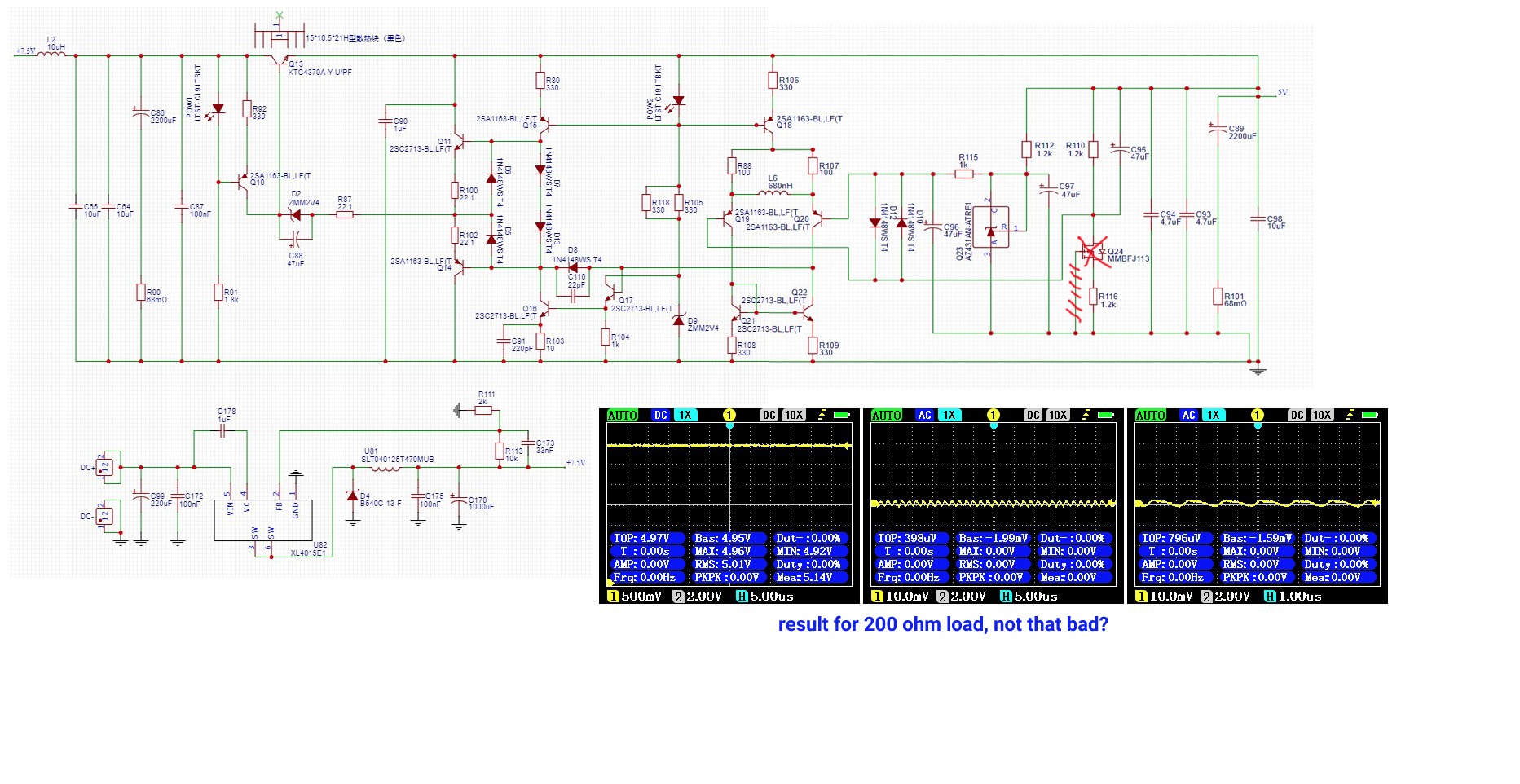
Task: Click the C99 220uF capacitor label
Action: click(161, 500)
